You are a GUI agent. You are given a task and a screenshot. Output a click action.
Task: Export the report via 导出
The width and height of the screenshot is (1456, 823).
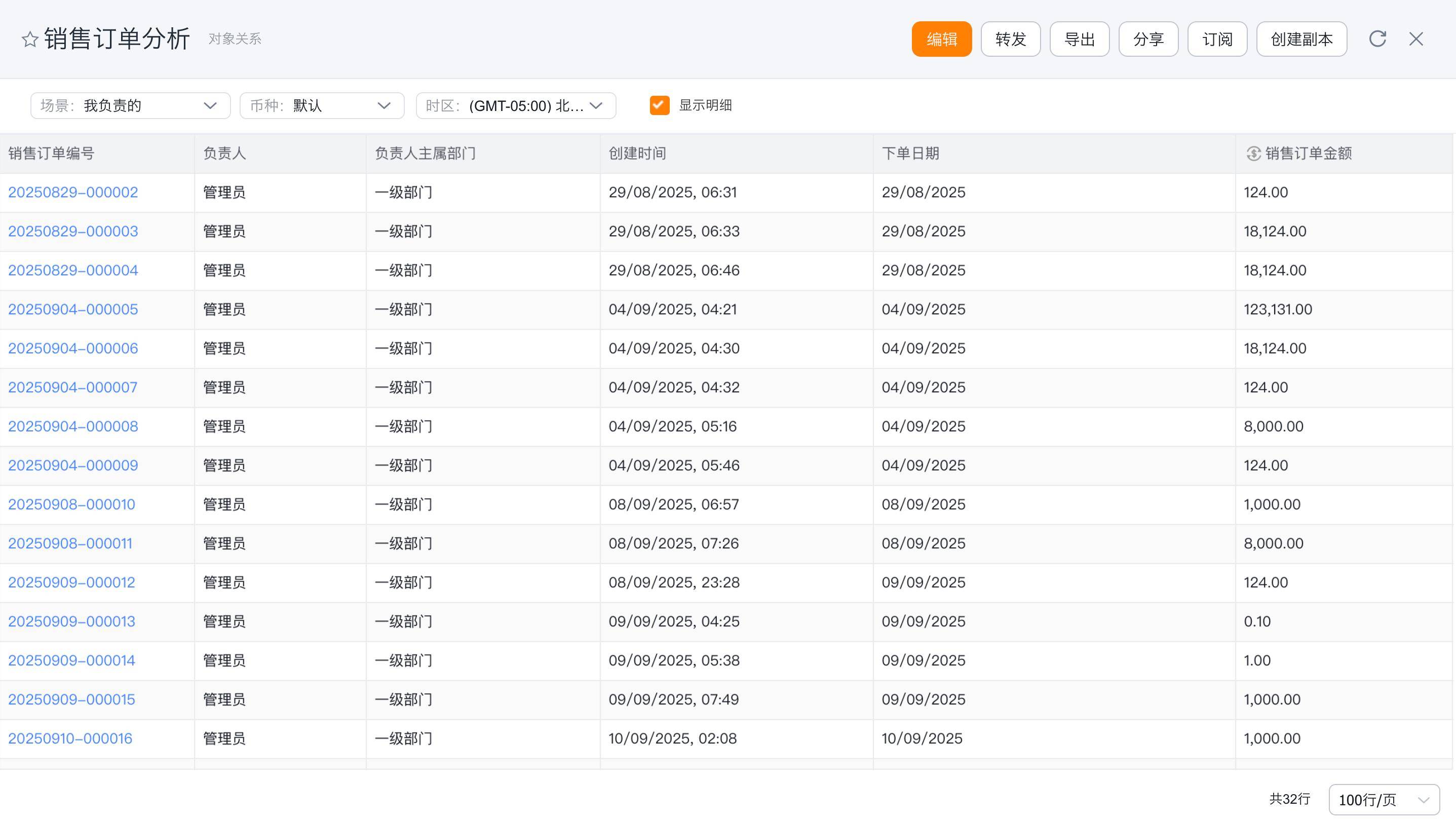pyautogui.click(x=1079, y=39)
